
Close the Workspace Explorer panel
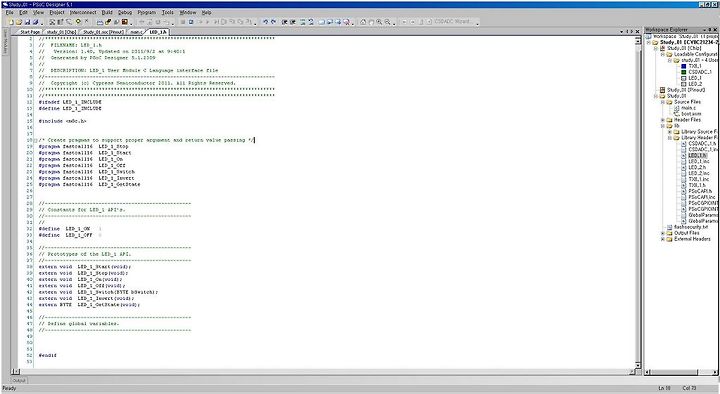pos(715,30)
